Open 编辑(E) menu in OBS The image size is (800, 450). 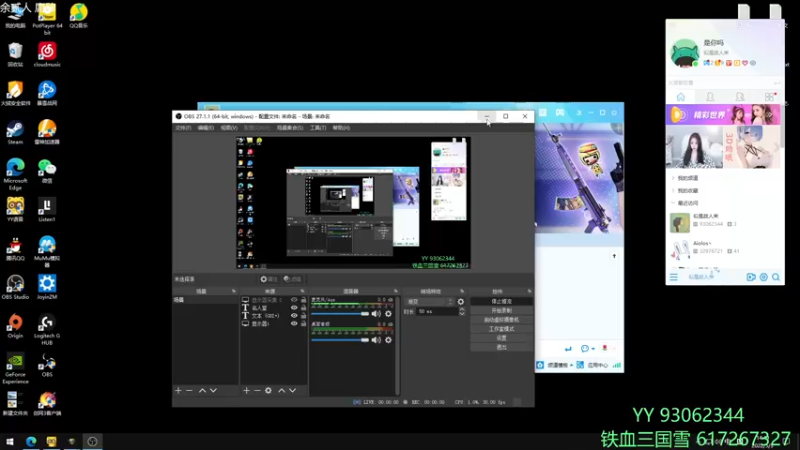coord(206,128)
